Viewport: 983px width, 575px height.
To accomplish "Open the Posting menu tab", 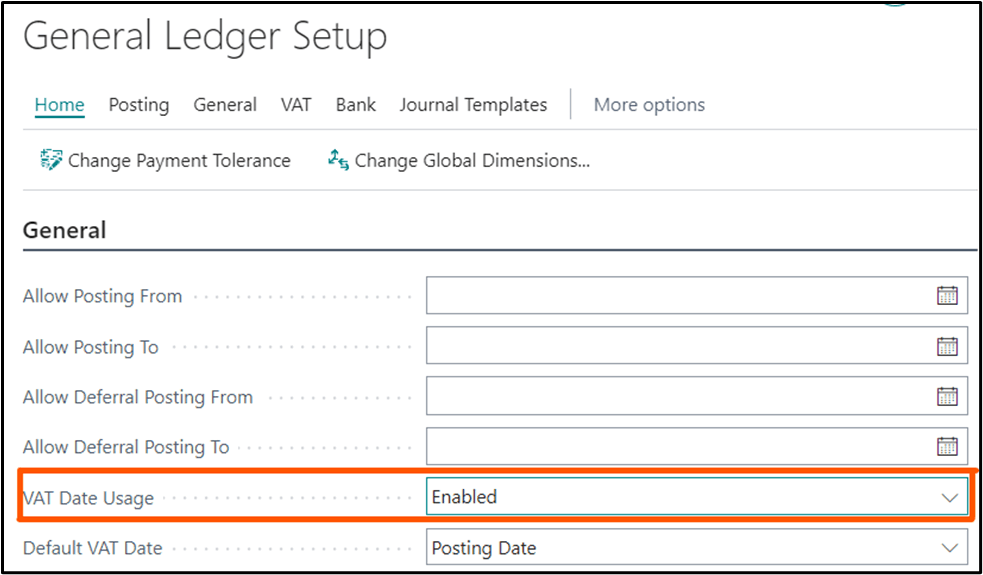I will click(139, 105).
